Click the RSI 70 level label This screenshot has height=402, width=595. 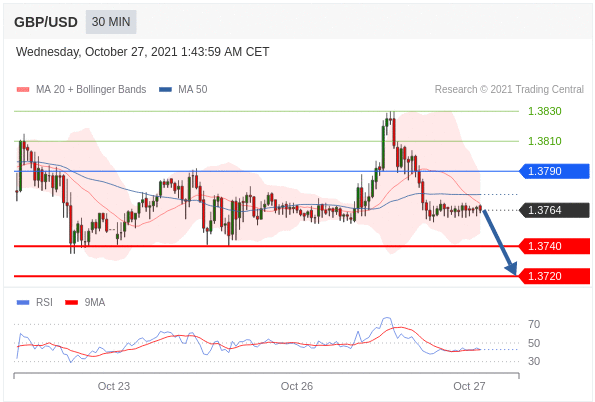(x=534, y=324)
